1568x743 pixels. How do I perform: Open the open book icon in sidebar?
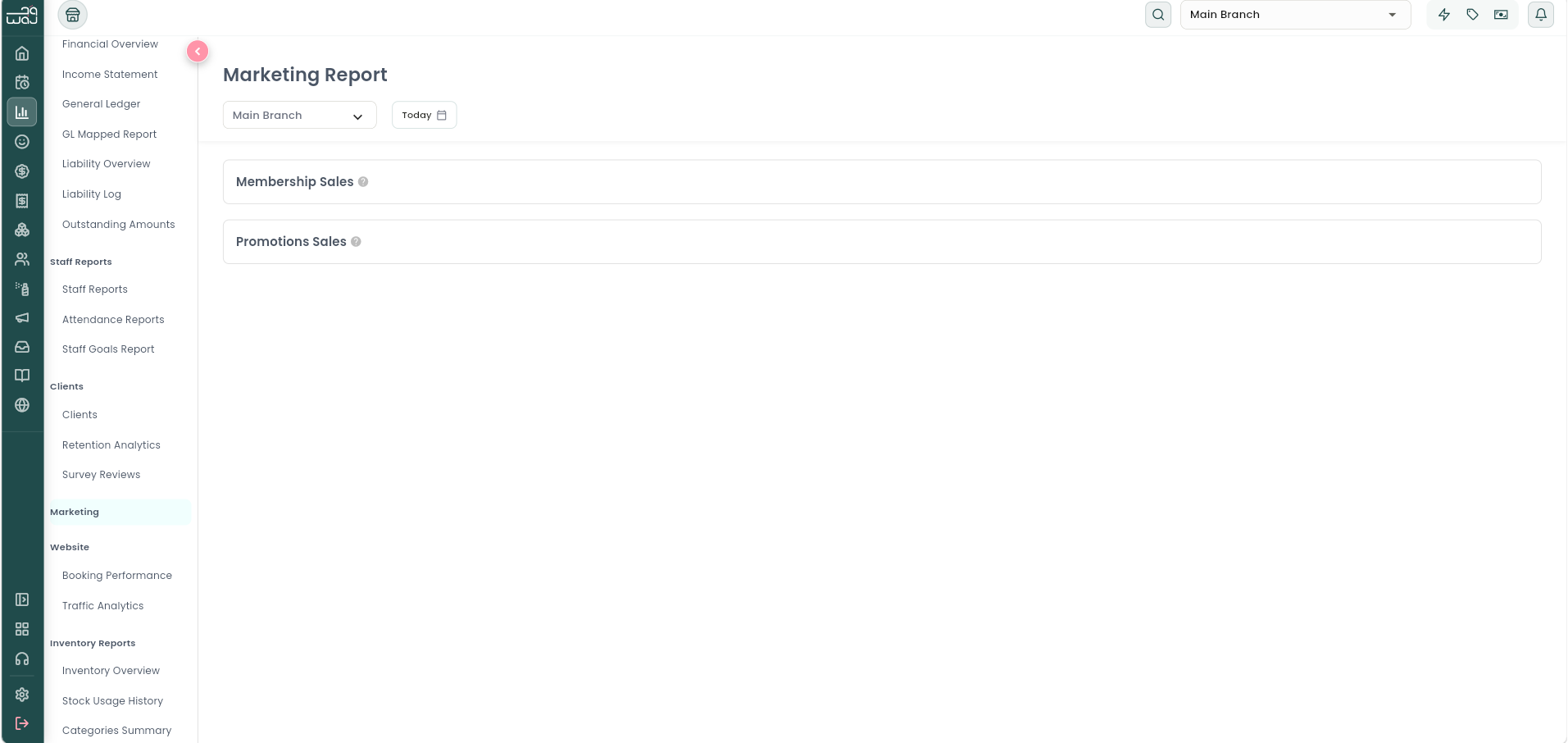22,376
